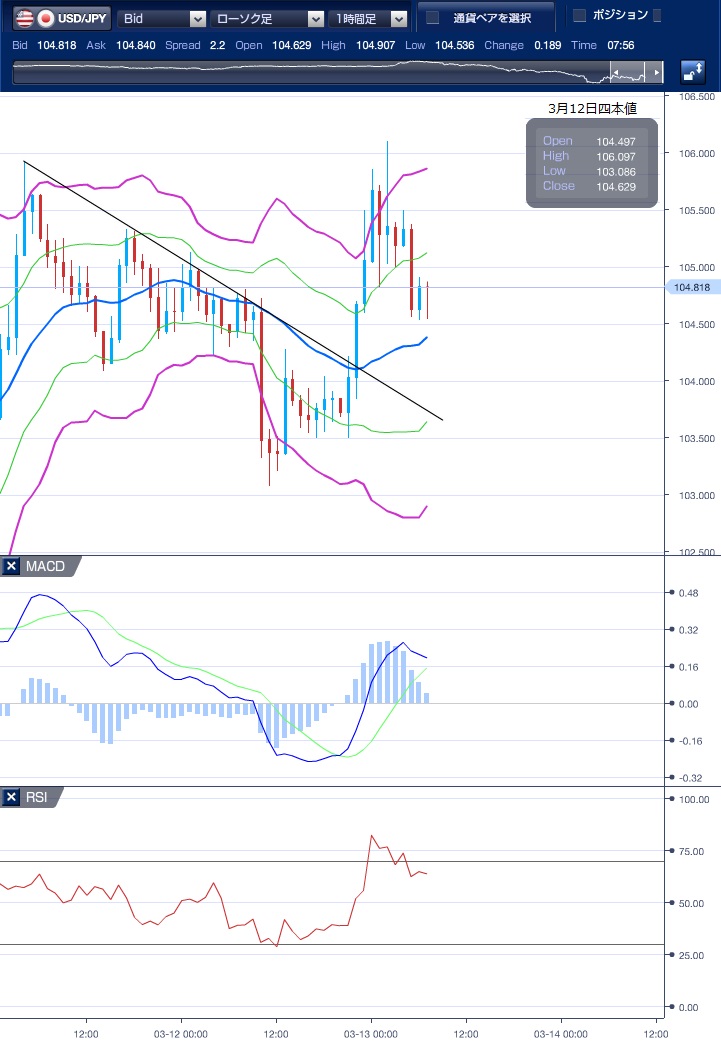Click the navigator right handle arrow
The image size is (721, 1048).
click(655, 73)
